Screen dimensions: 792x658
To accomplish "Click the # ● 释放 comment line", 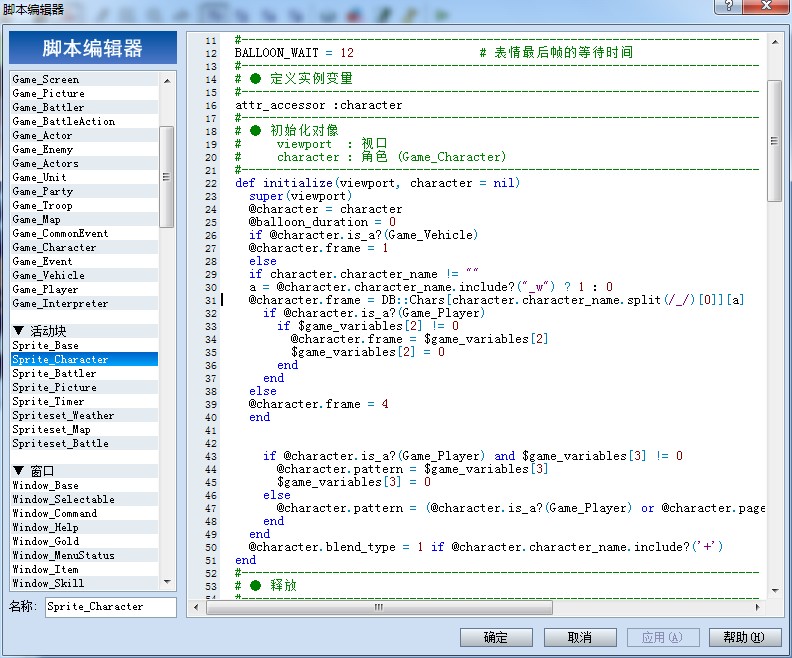I will click(x=266, y=586).
